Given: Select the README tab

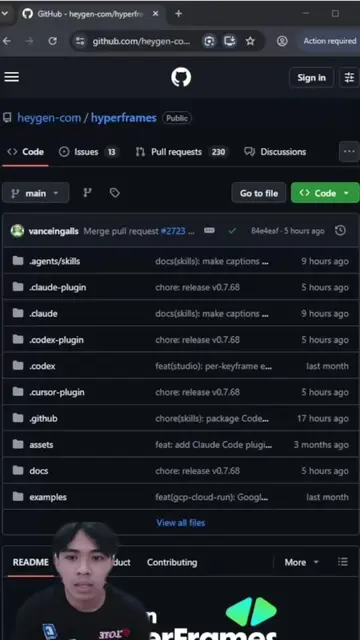Looking at the screenshot, I should 30,562.
